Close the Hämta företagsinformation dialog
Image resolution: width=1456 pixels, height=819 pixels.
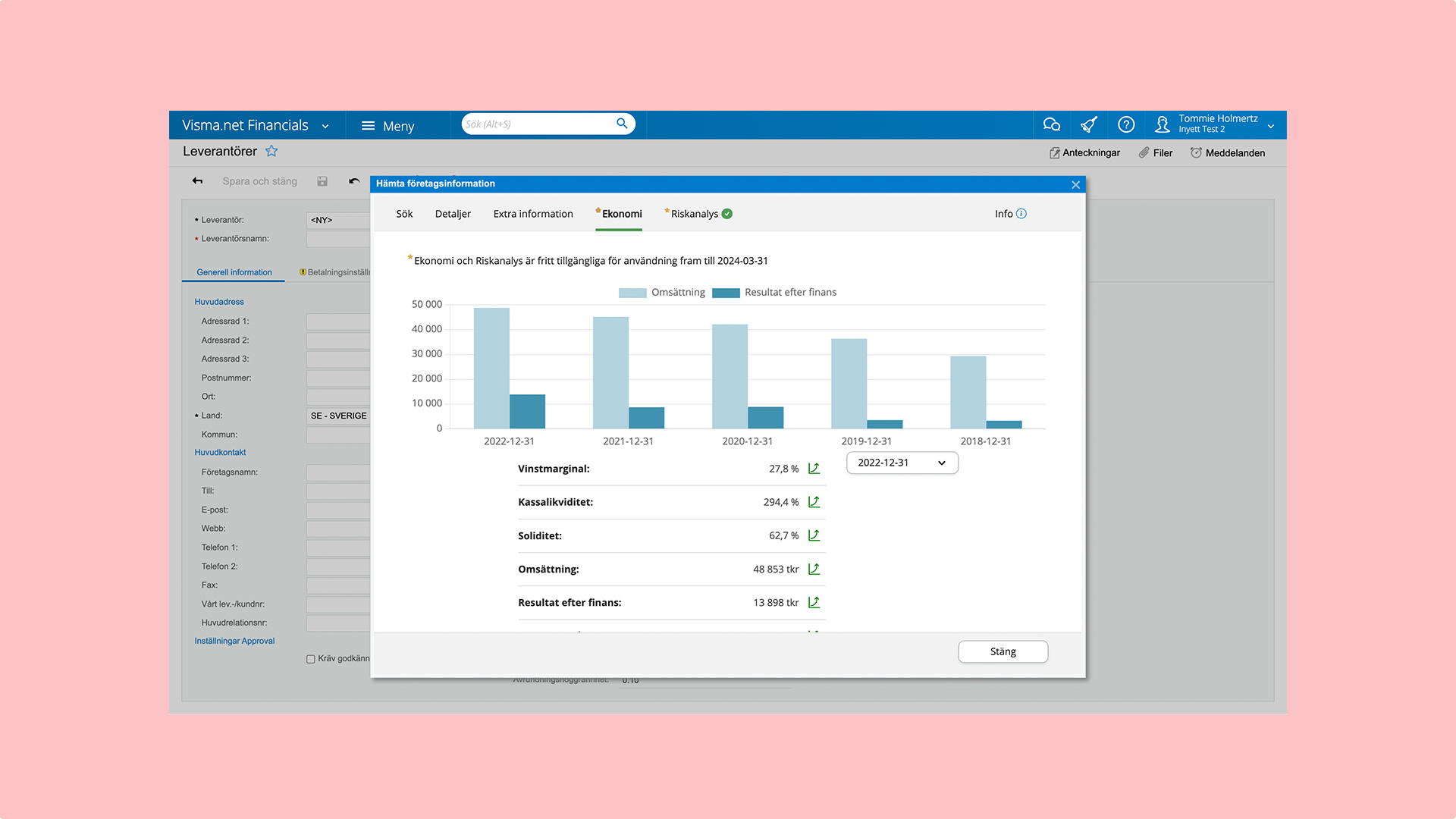[1075, 184]
